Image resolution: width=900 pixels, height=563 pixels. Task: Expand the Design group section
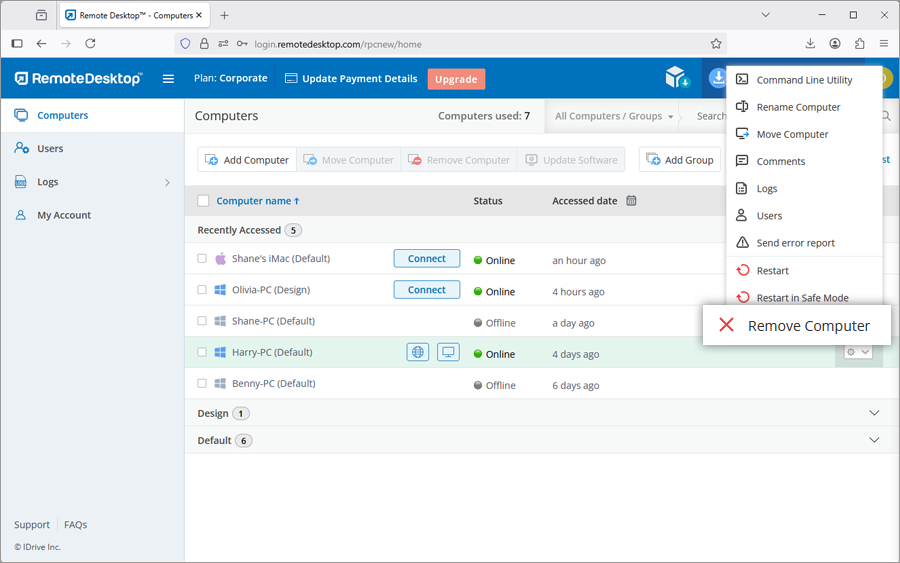(x=874, y=413)
